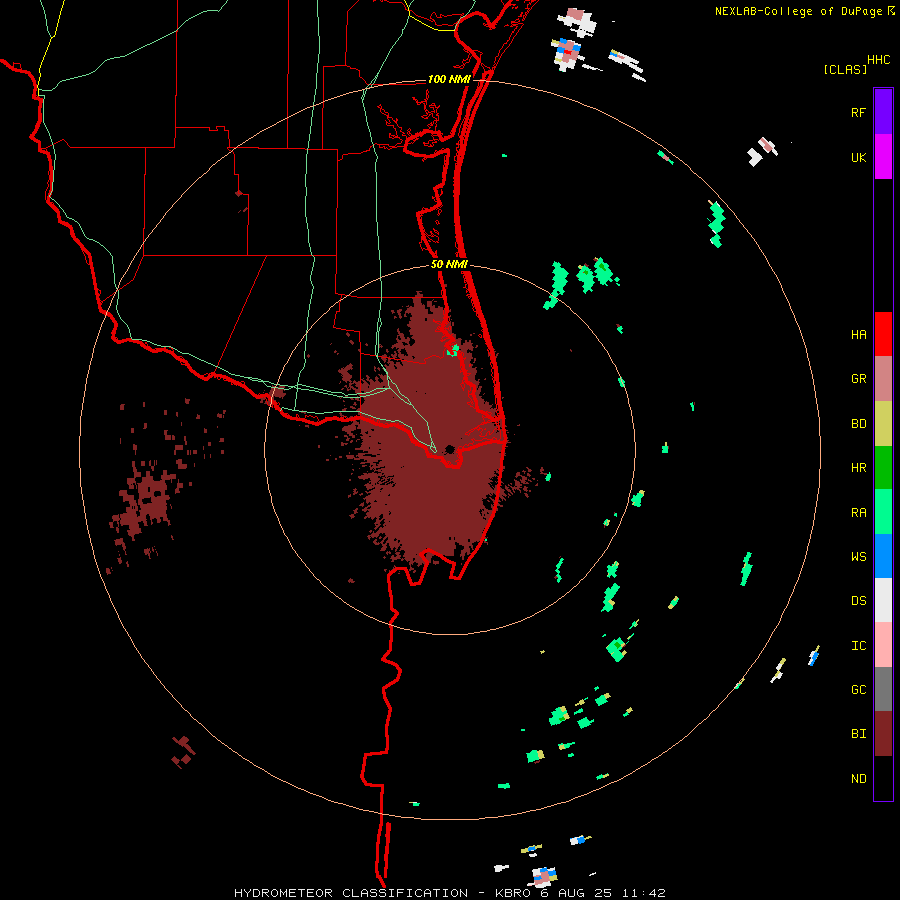The height and width of the screenshot is (900, 900).
Task: Click the RF legend label
Action: tap(858, 112)
